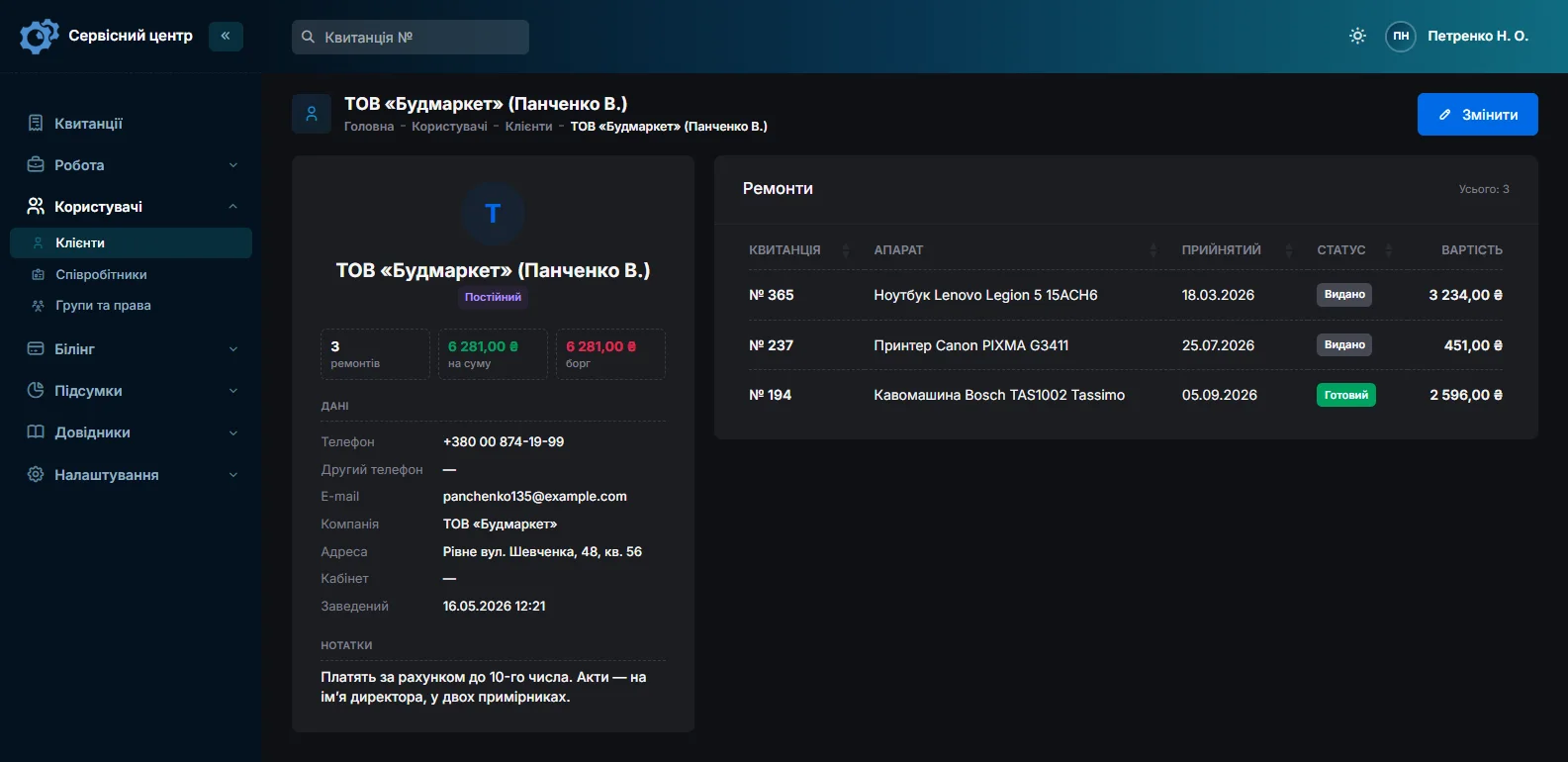Click the Співробітники badge icon

[39, 274]
